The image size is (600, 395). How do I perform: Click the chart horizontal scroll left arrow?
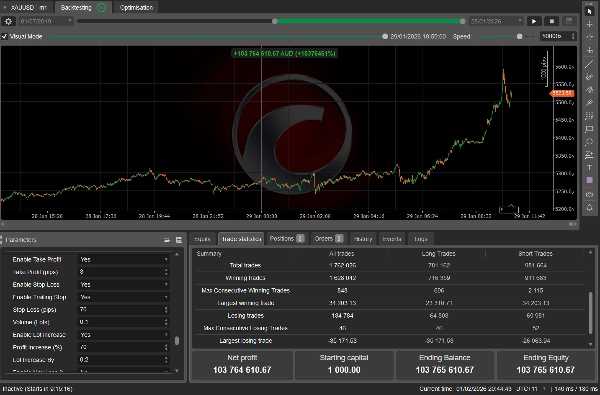pyautogui.click(x=3, y=224)
